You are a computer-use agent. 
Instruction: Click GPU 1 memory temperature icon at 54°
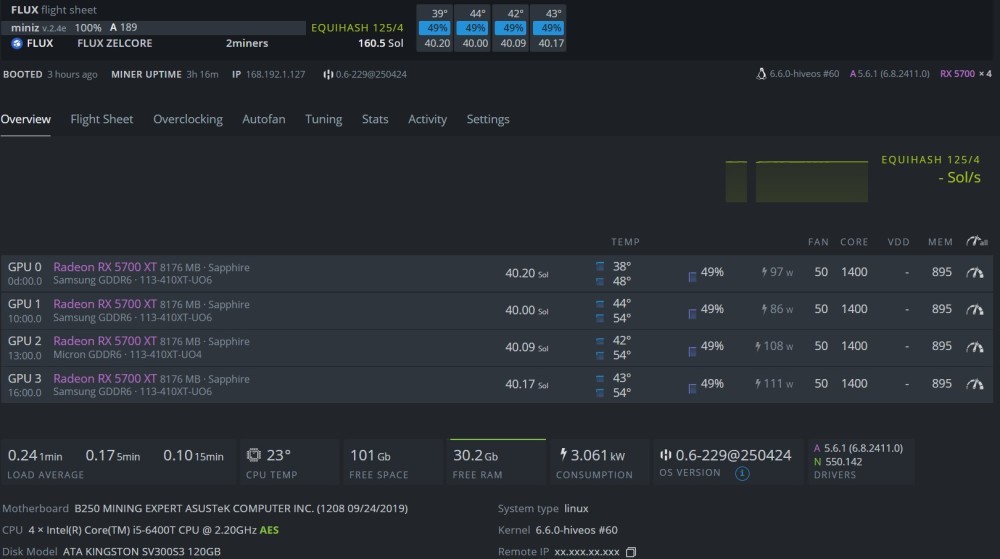599,318
